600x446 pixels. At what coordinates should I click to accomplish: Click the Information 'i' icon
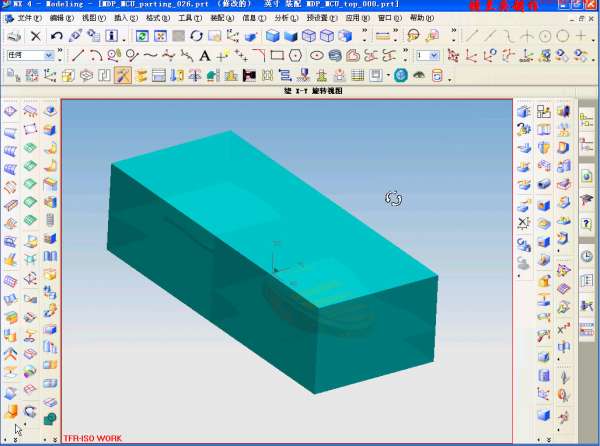[x=112, y=36]
